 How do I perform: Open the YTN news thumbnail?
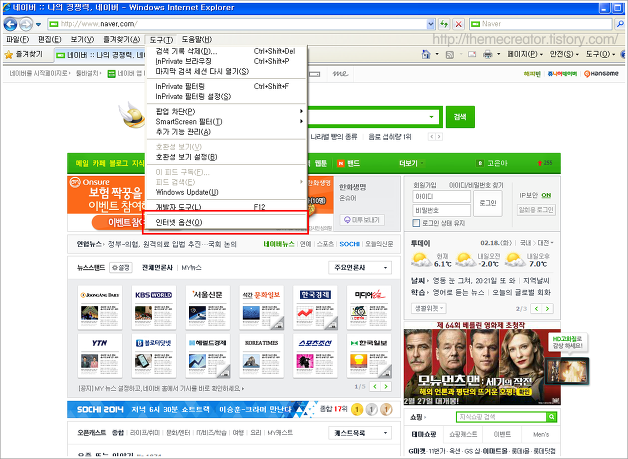(100, 356)
